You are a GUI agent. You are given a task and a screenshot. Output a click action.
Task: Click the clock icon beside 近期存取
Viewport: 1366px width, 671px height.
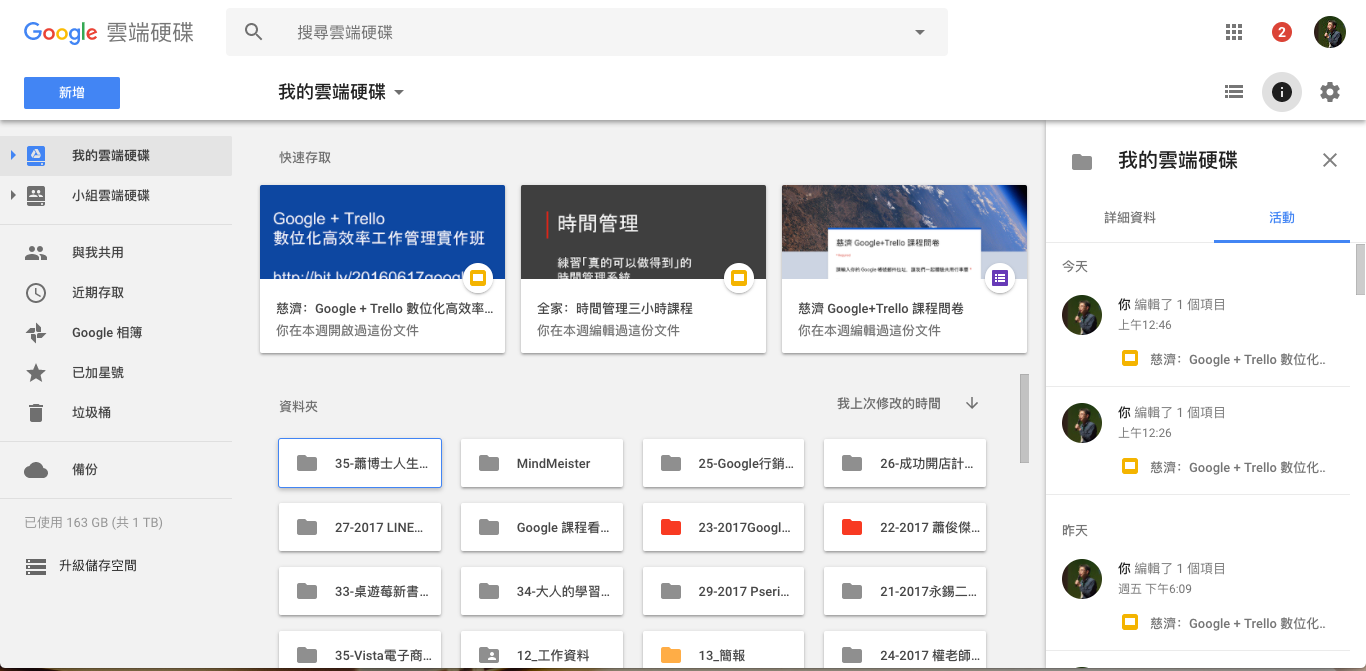pyautogui.click(x=36, y=293)
